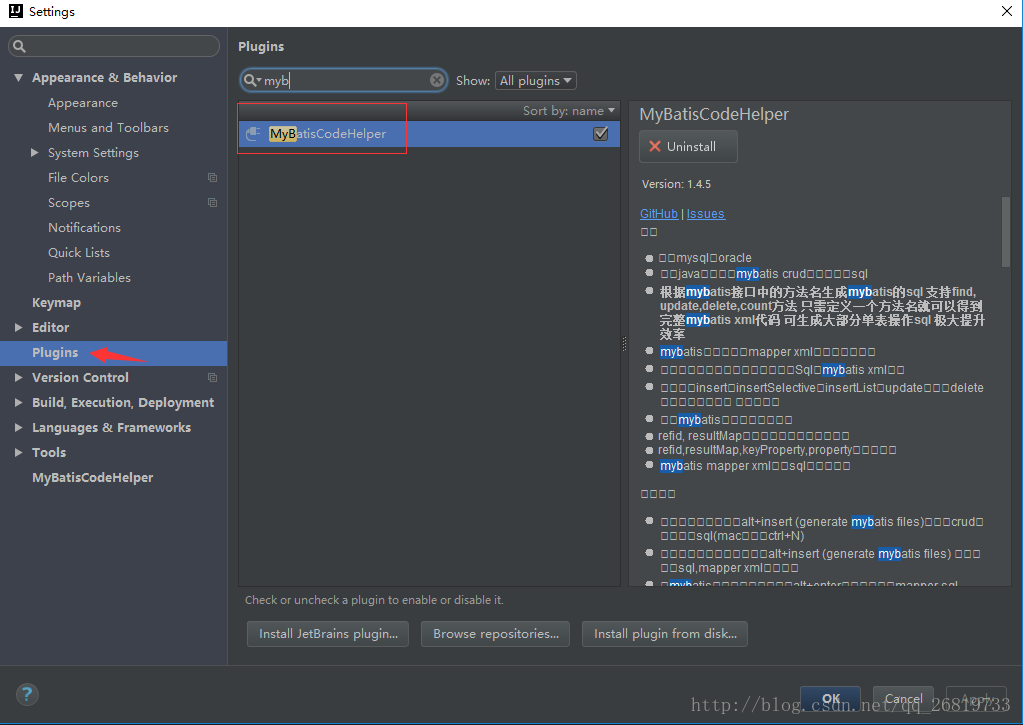
Task: Expand the Tools section
Action: [x=18, y=452]
